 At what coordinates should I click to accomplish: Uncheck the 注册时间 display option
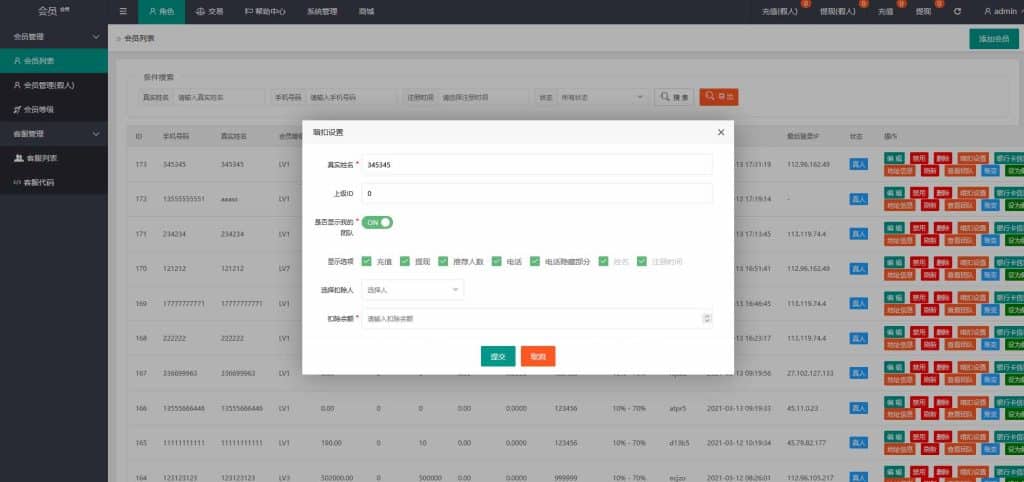(x=642, y=261)
